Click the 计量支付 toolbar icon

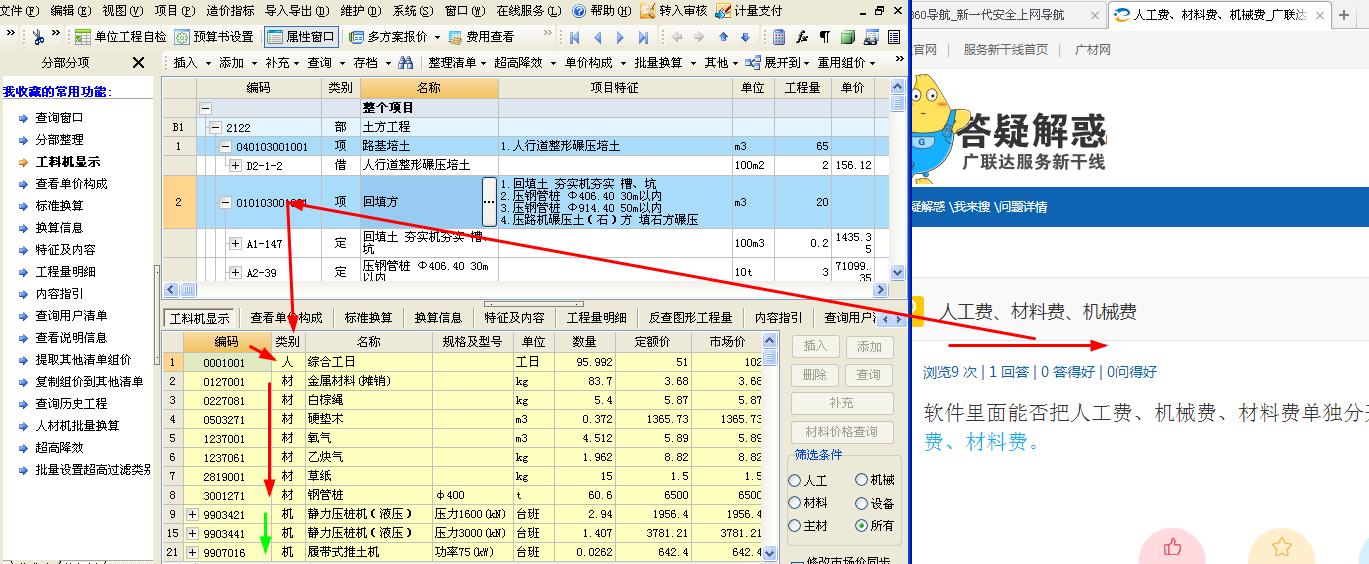tap(749, 10)
